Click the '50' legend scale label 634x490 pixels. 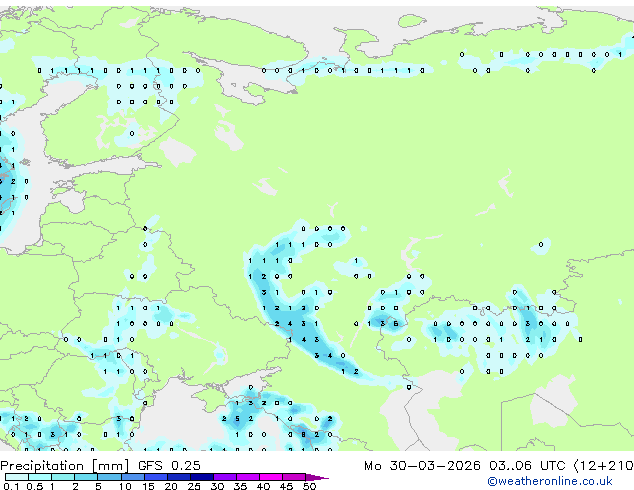tap(309, 486)
